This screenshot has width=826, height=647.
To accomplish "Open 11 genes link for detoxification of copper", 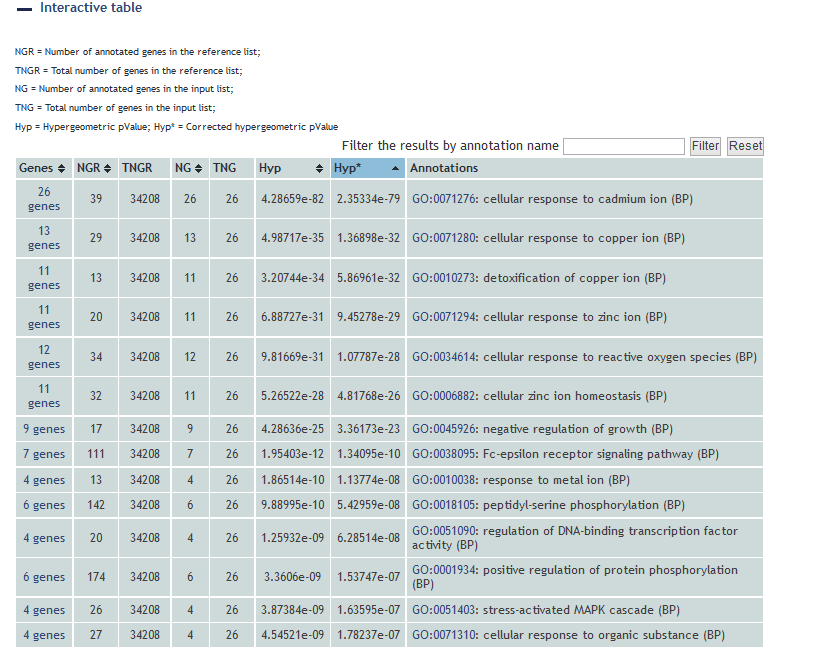I will point(44,278).
